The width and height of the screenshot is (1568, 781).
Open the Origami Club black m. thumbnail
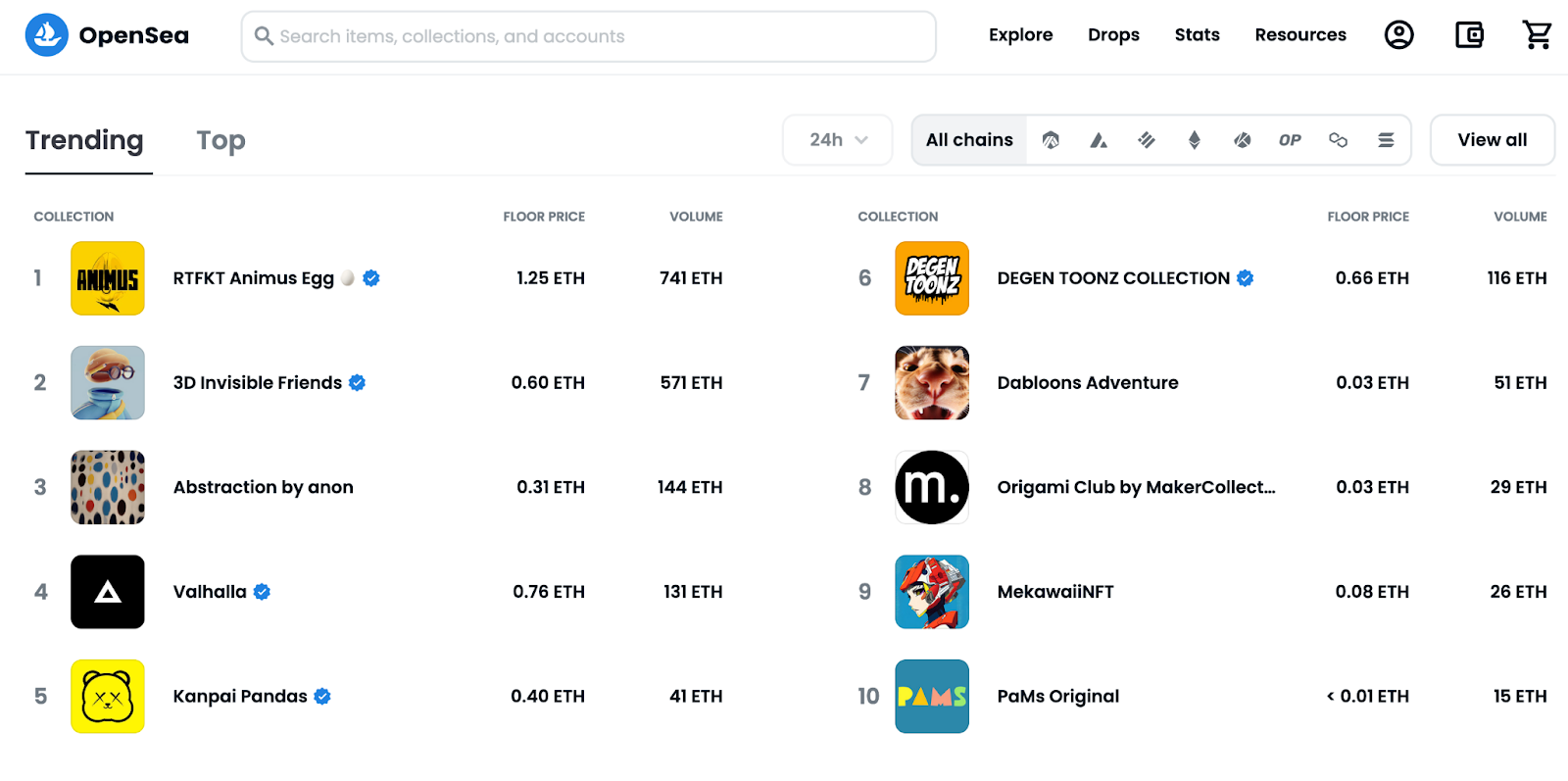pos(932,487)
